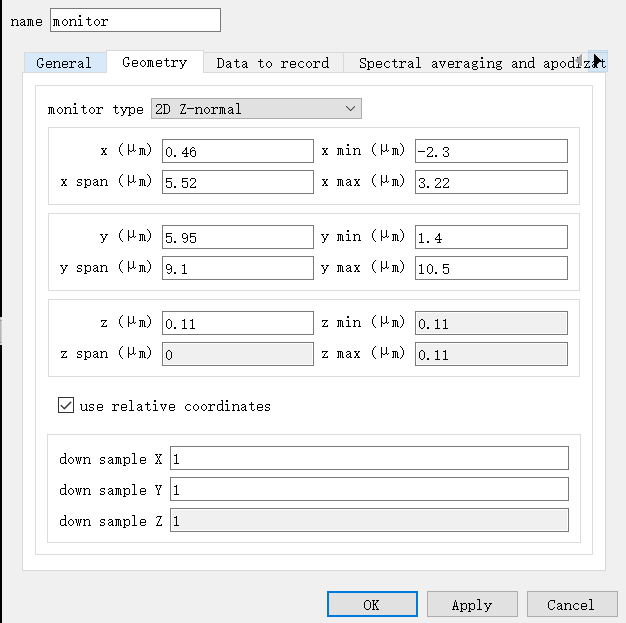Select the Spectral averaging and apodization tab
Screen dimensions: 626x623
[x=470, y=63]
